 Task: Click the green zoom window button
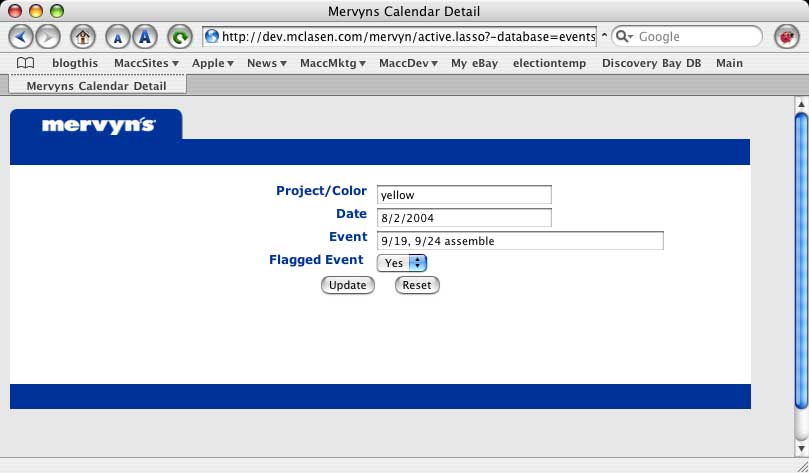click(x=57, y=10)
